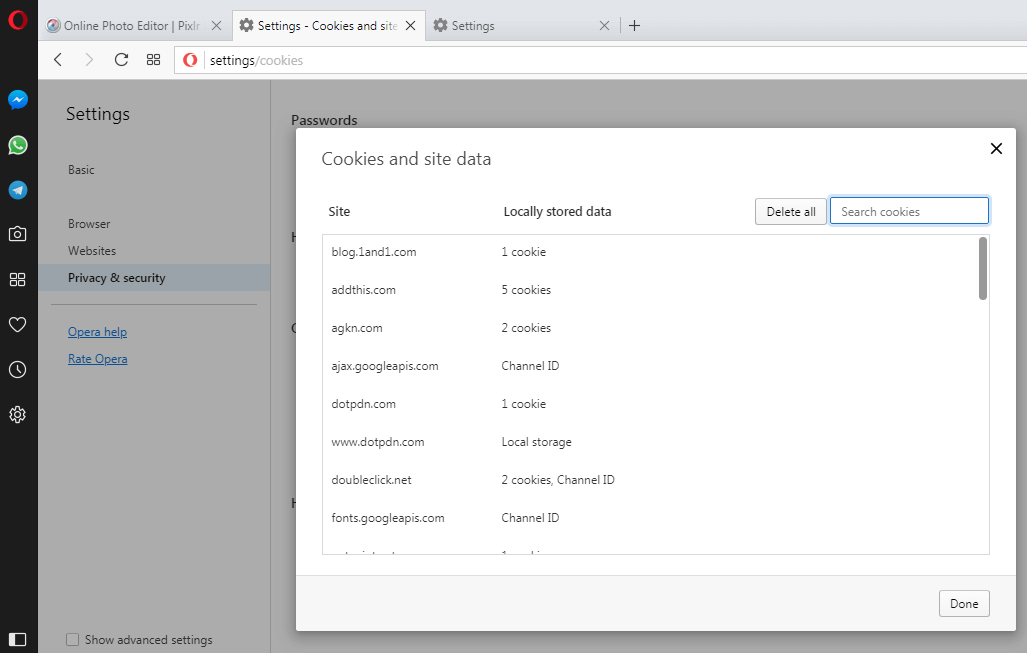
Task: Click Done to close dialog
Action: coord(964,603)
